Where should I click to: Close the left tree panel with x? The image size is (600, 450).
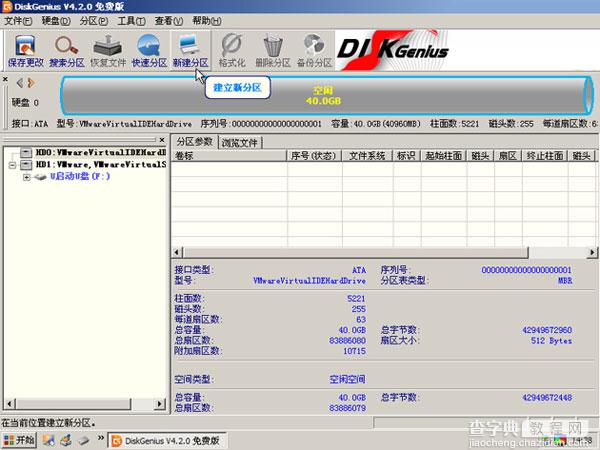point(162,140)
